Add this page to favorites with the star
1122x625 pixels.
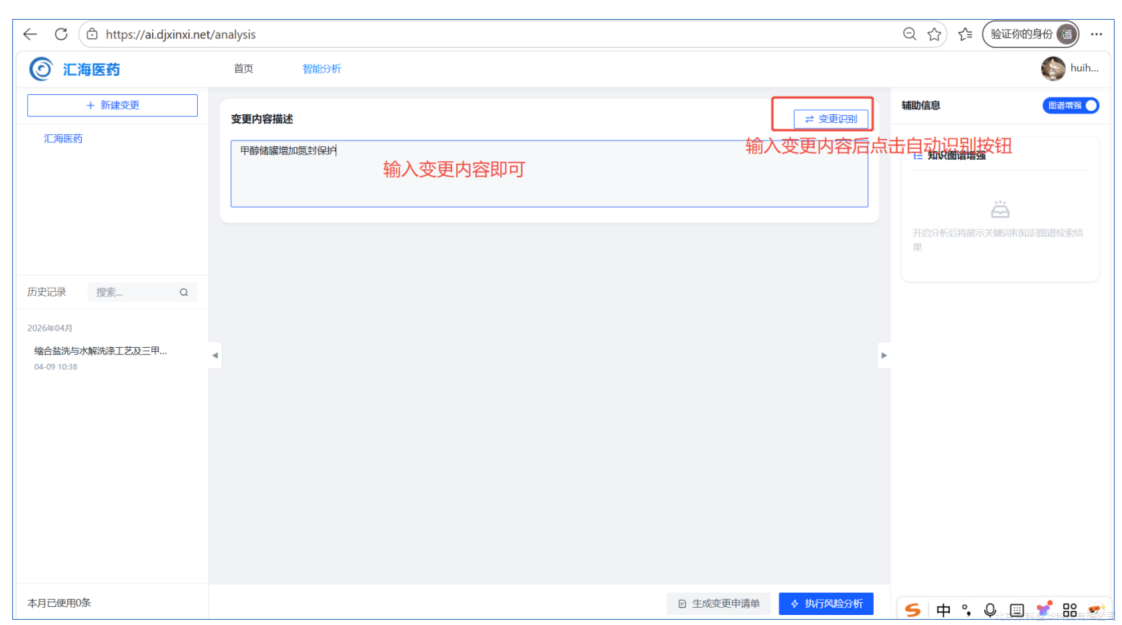coord(935,34)
